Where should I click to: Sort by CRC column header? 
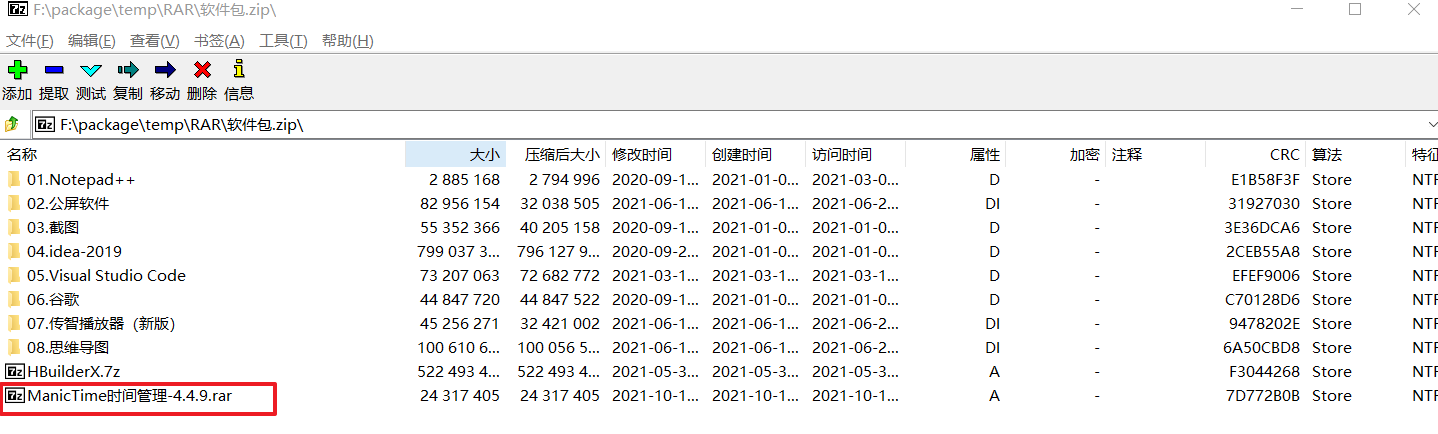click(1285, 155)
